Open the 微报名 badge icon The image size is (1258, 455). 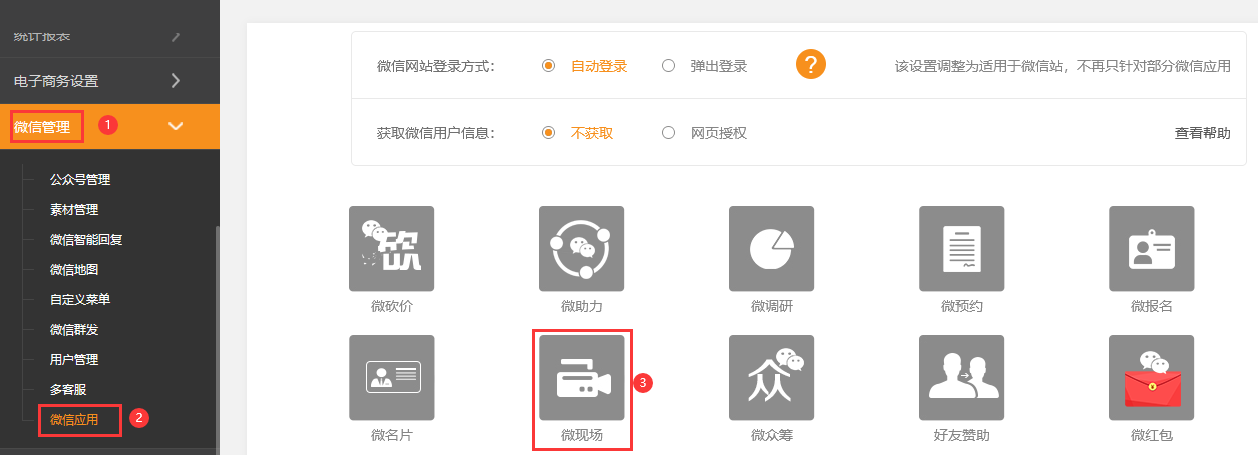tap(1151, 248)
